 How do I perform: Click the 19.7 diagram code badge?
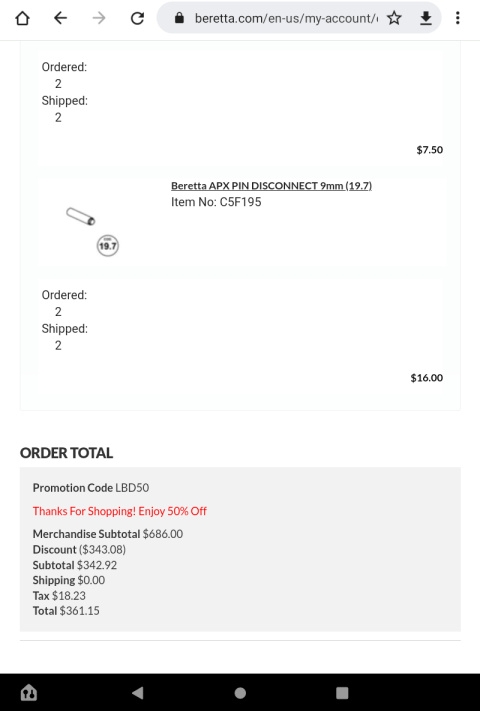point(107,246)
